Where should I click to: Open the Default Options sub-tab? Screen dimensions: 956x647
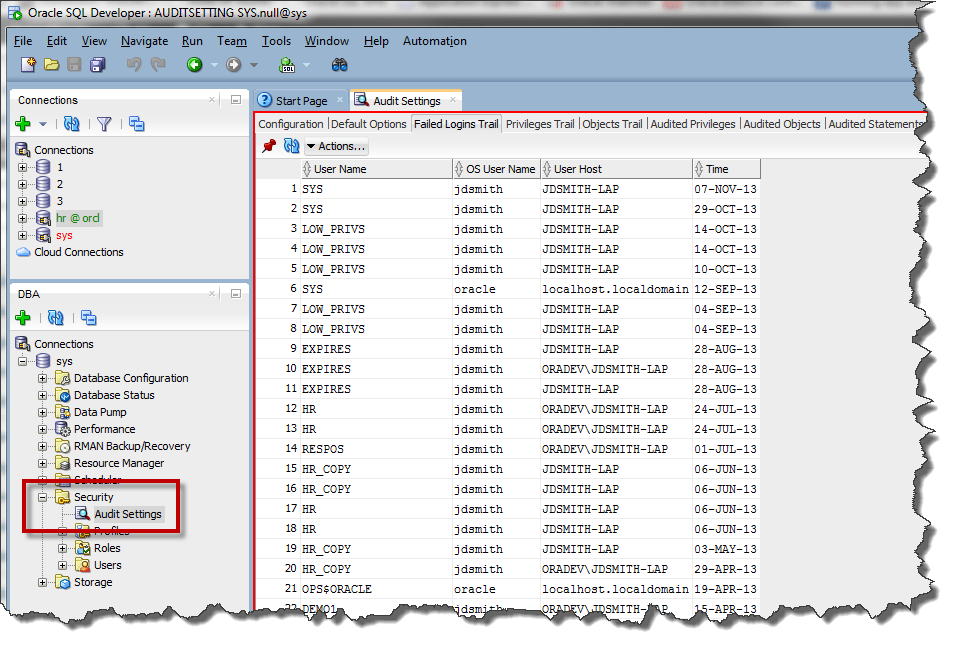click(369, 124)
